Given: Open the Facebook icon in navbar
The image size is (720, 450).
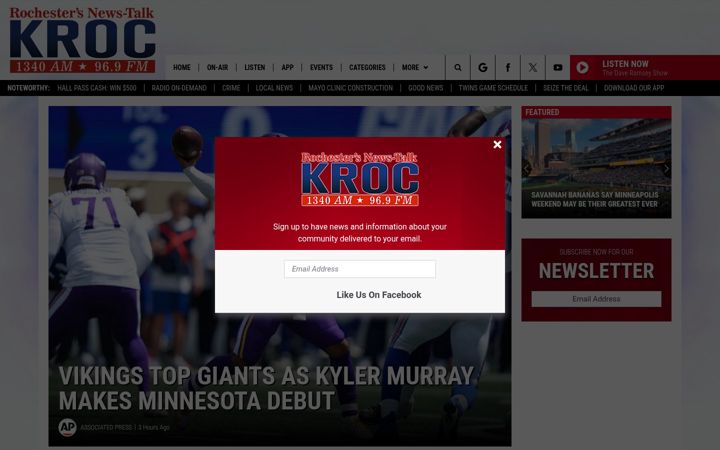Looking at the screenshot, I should pyautogui.click(x=508, y=68).
